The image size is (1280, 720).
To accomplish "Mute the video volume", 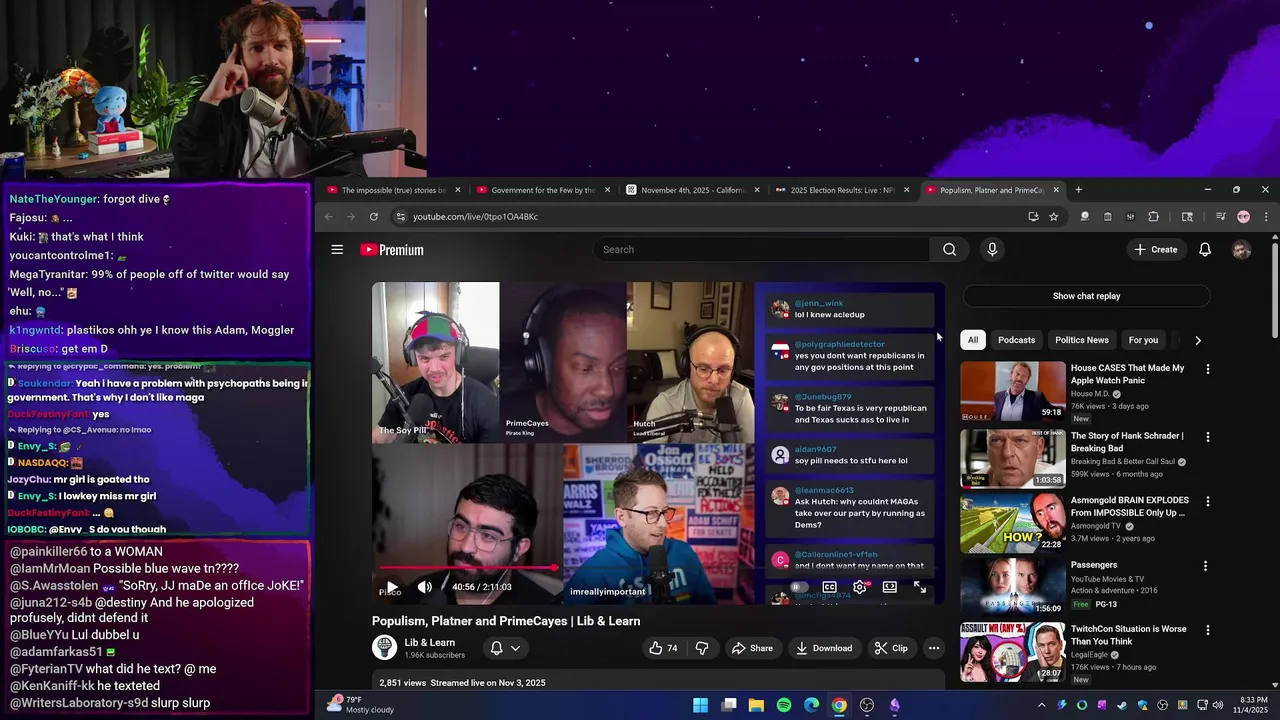I will [x=425, y=587].
